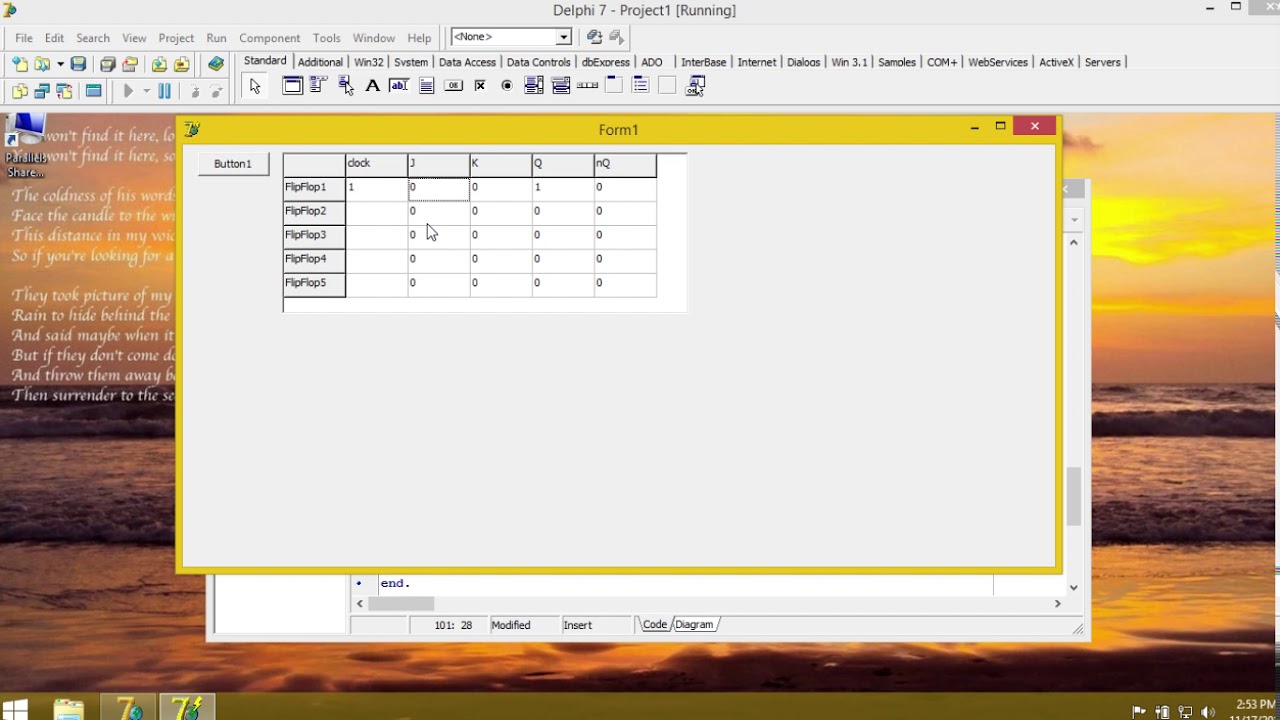Pick the Memo component in the palette
This screenshot has height=720, width=1280.
pos(426,86)
